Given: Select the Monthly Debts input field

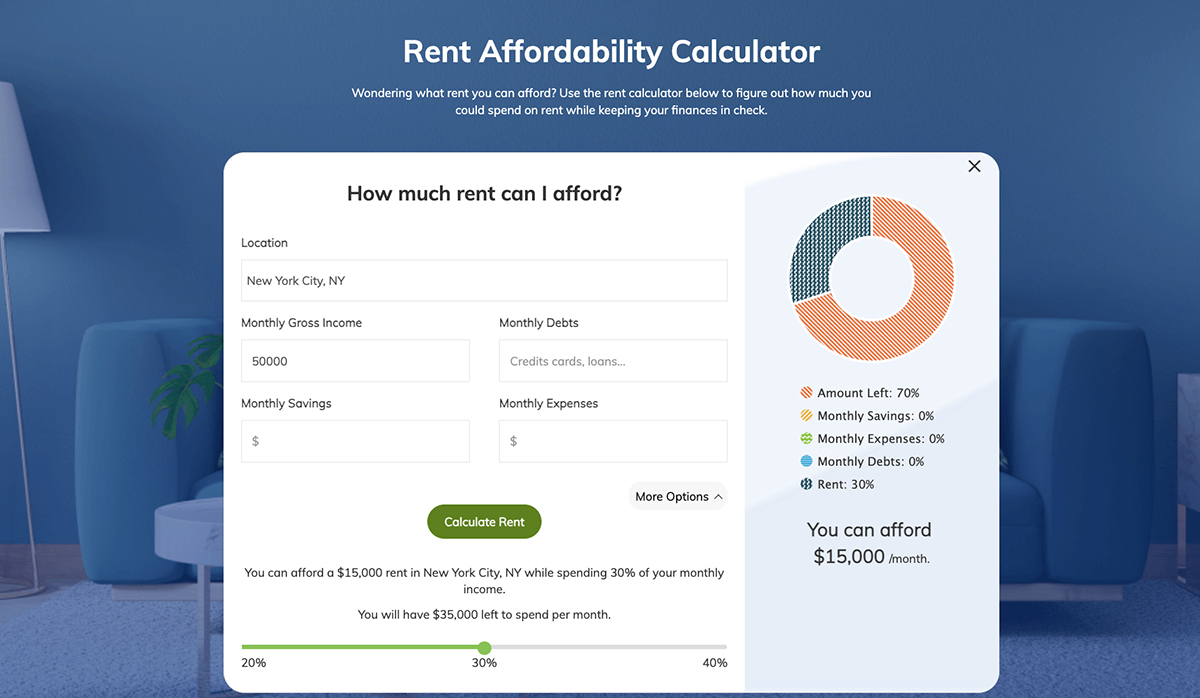Looking at the screenshot, I should click(x=612, y=361).
